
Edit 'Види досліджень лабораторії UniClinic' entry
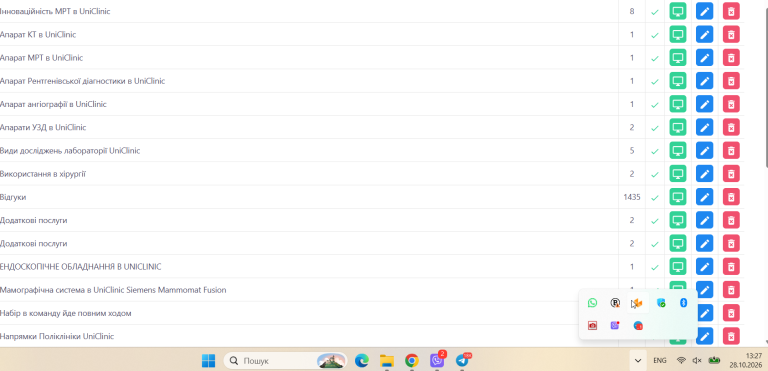[x=704, y=150]
